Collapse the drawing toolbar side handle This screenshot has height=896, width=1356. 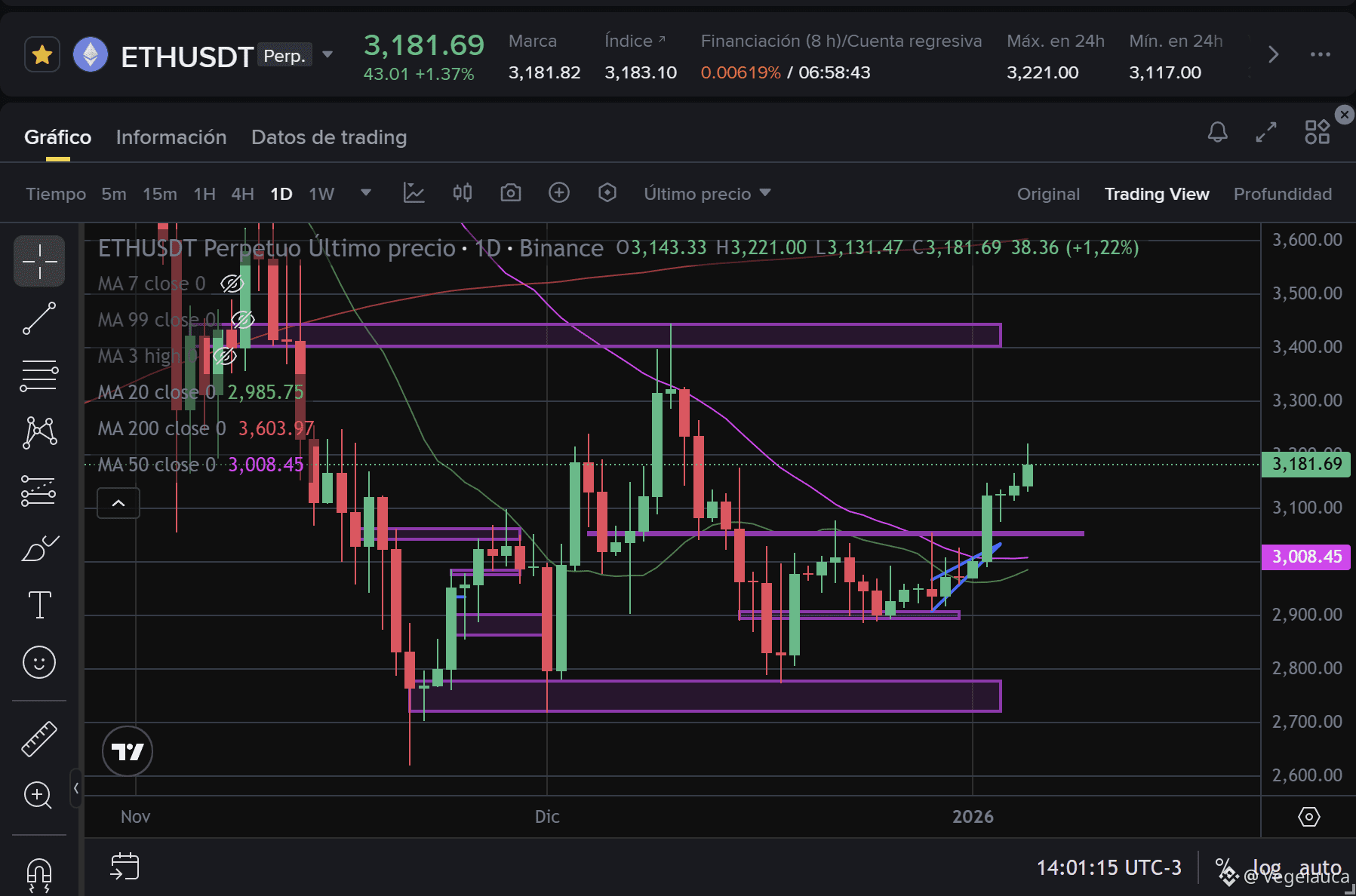click(x=75, y=788)
